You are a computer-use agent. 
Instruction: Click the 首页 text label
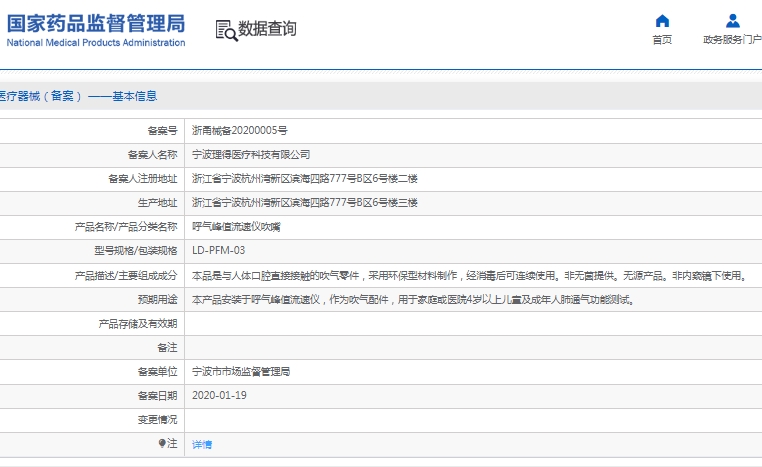(x=662, y=39)
